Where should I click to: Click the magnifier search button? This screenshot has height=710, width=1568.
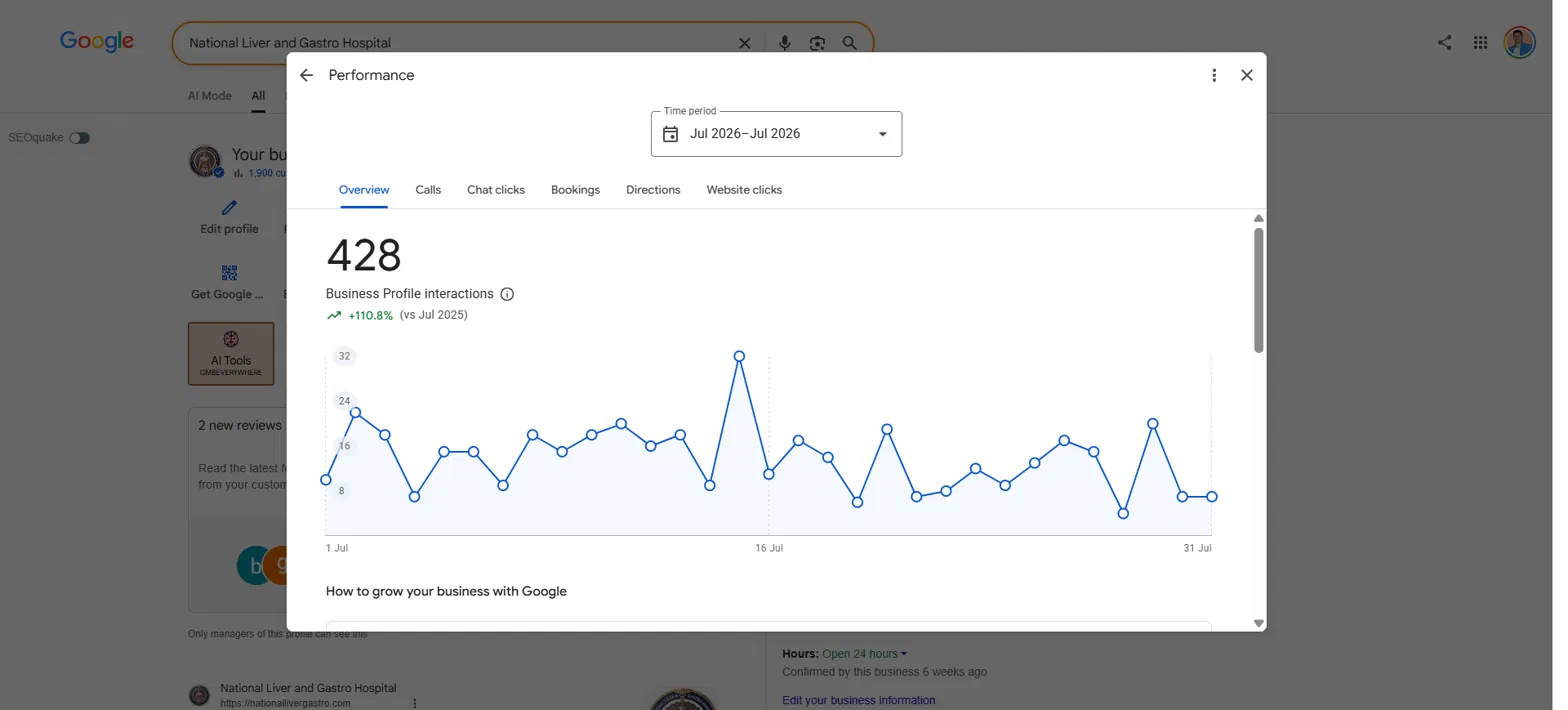pos(849,43)
